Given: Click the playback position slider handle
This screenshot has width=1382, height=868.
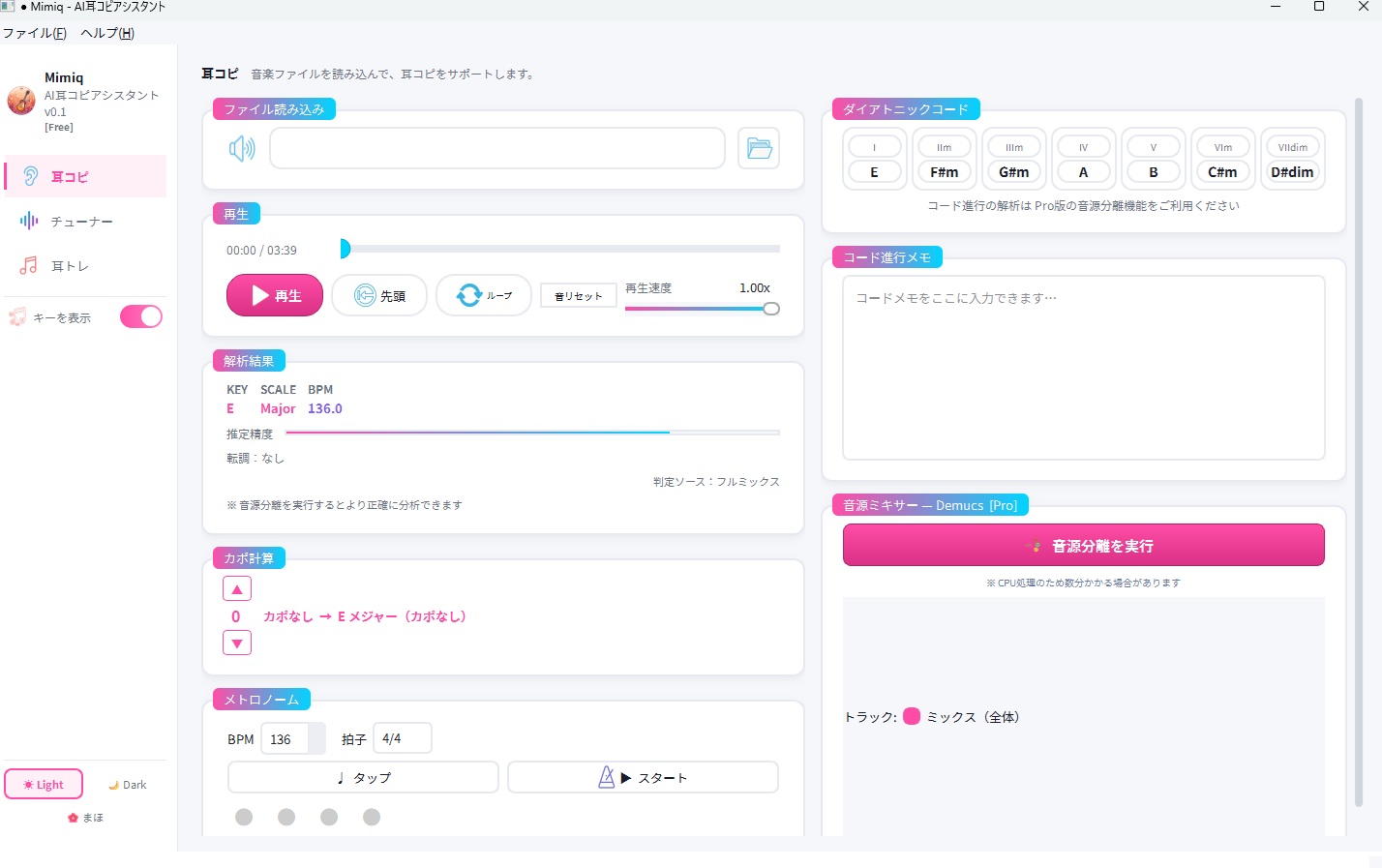Looking at the screenshot, I should (345, 249).
